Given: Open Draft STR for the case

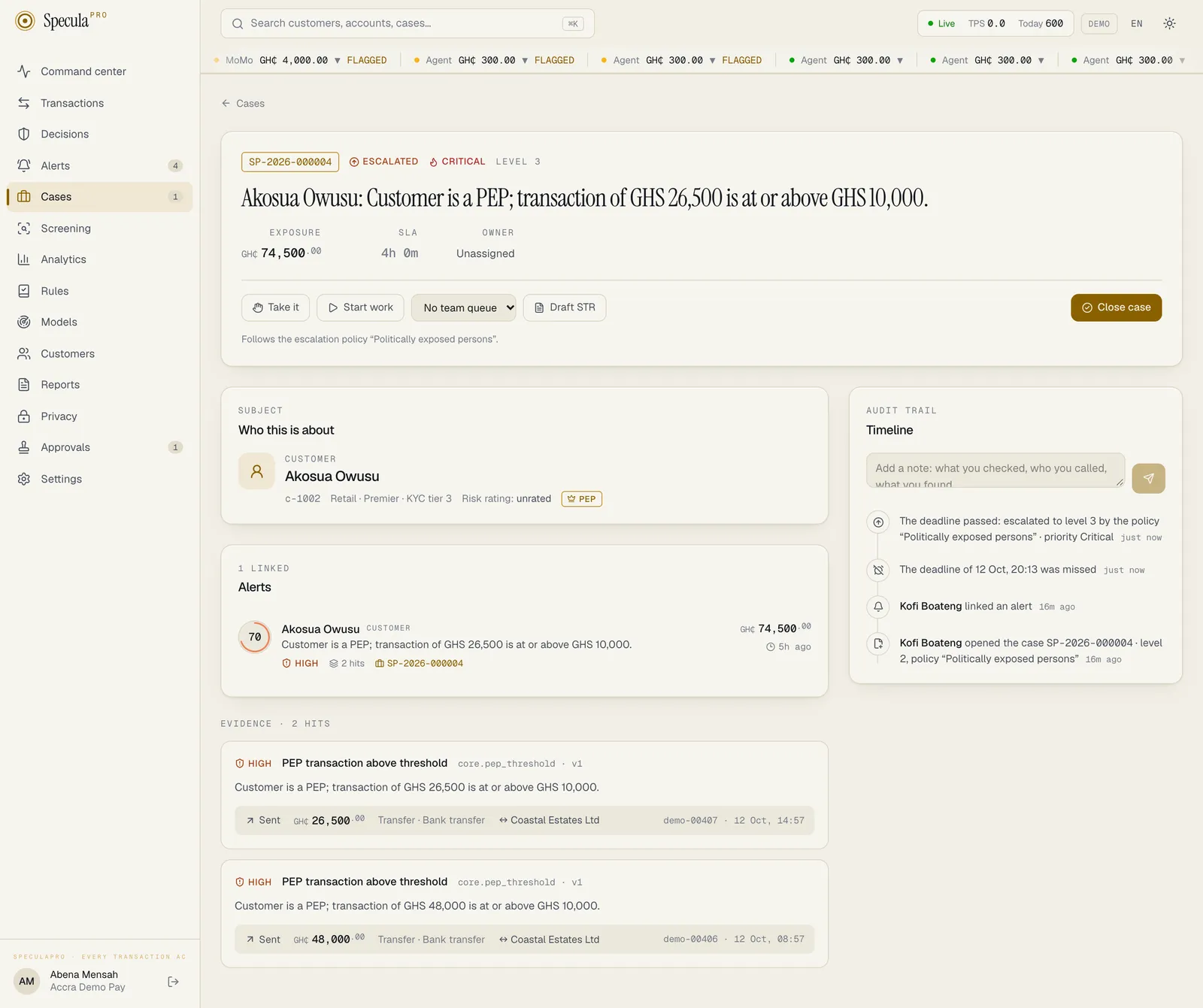Looking at the screenshot, I should tap(565, 307).
